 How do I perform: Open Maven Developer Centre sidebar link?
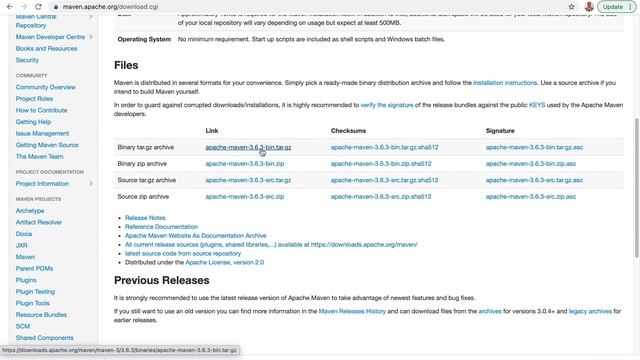click(50, 37)
